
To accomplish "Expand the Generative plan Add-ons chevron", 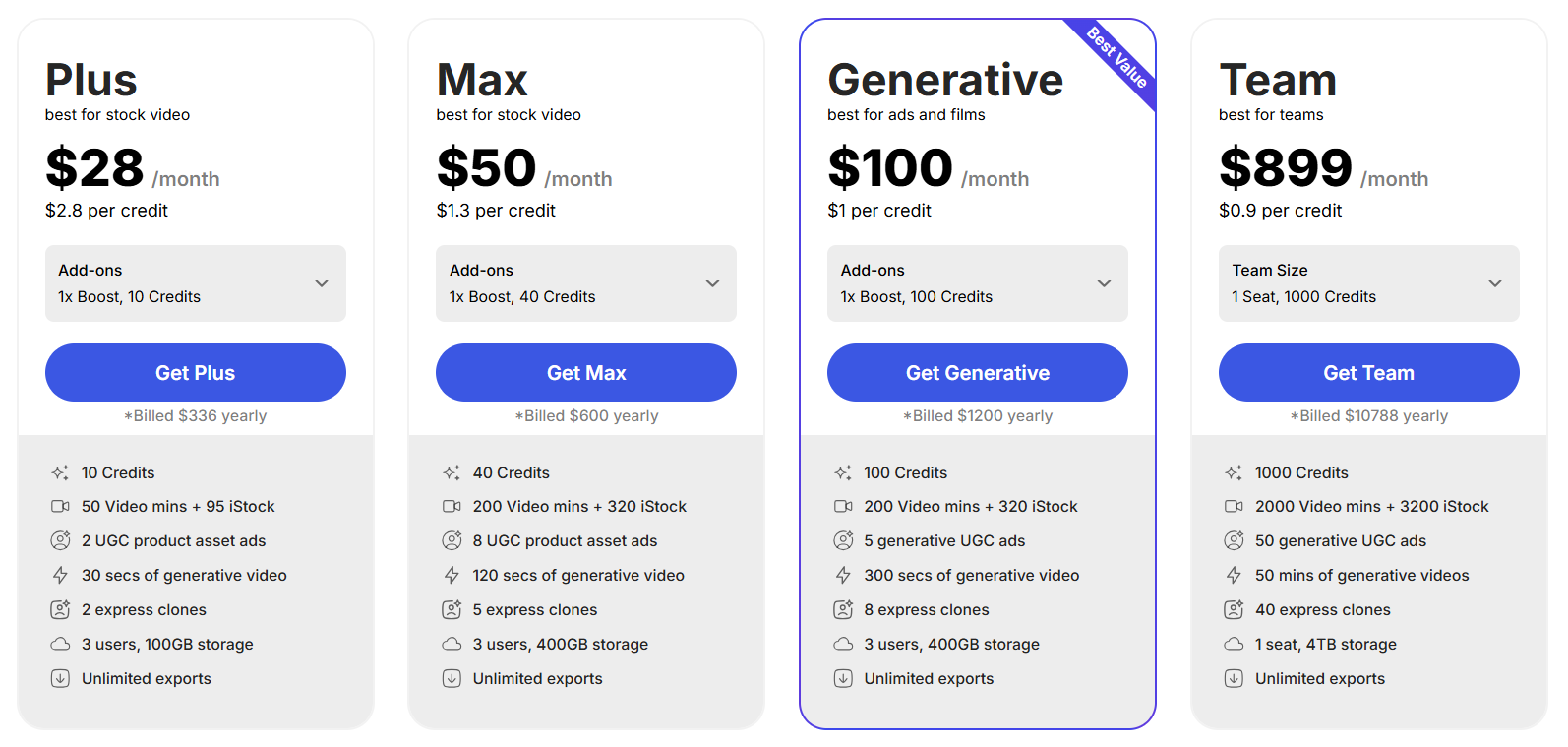I will coord(1104,283).
